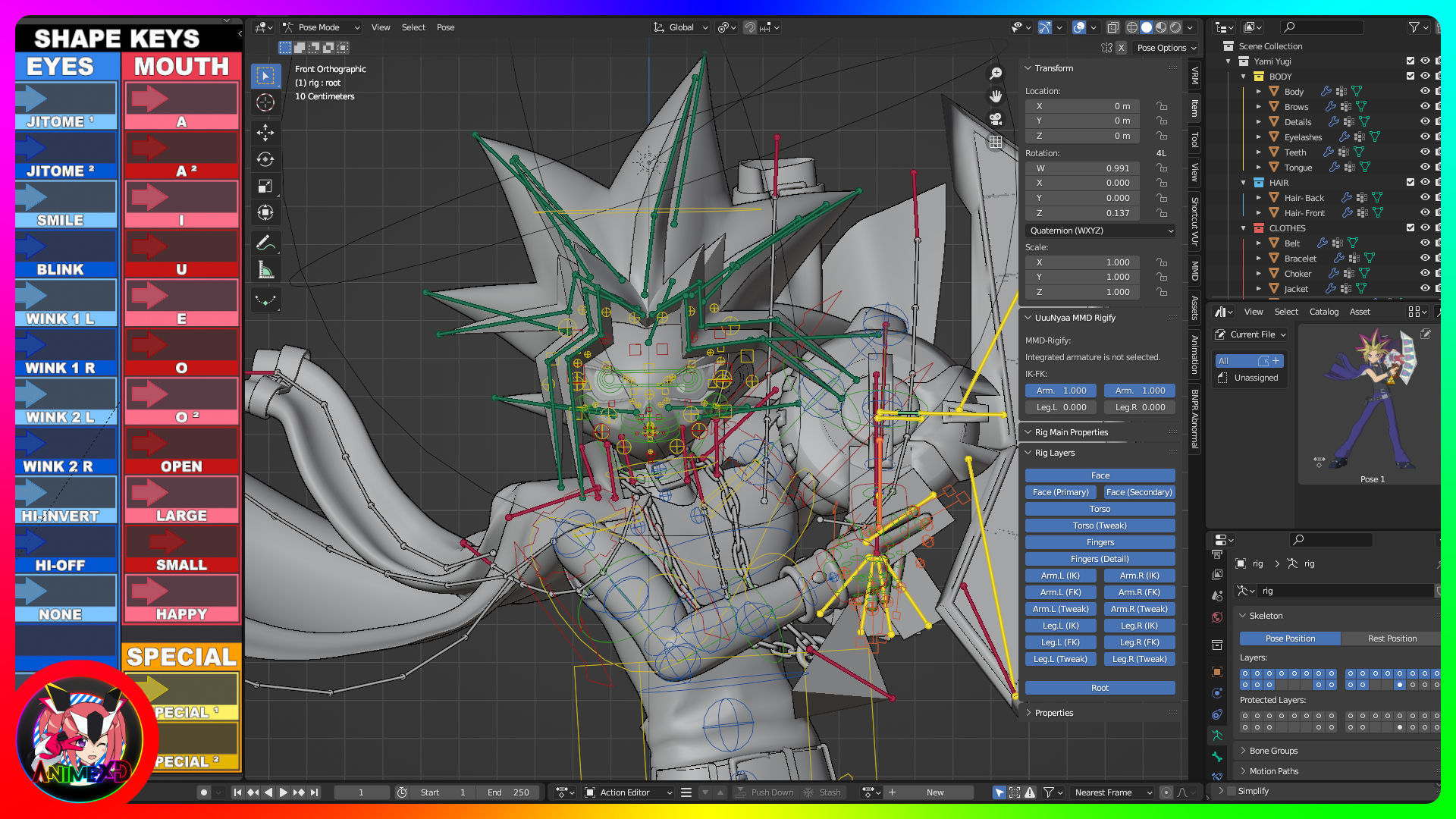Viewport: 1456px width, 819px height.
Task: Open the Select menu in viewport header
Action: (413, 27)
